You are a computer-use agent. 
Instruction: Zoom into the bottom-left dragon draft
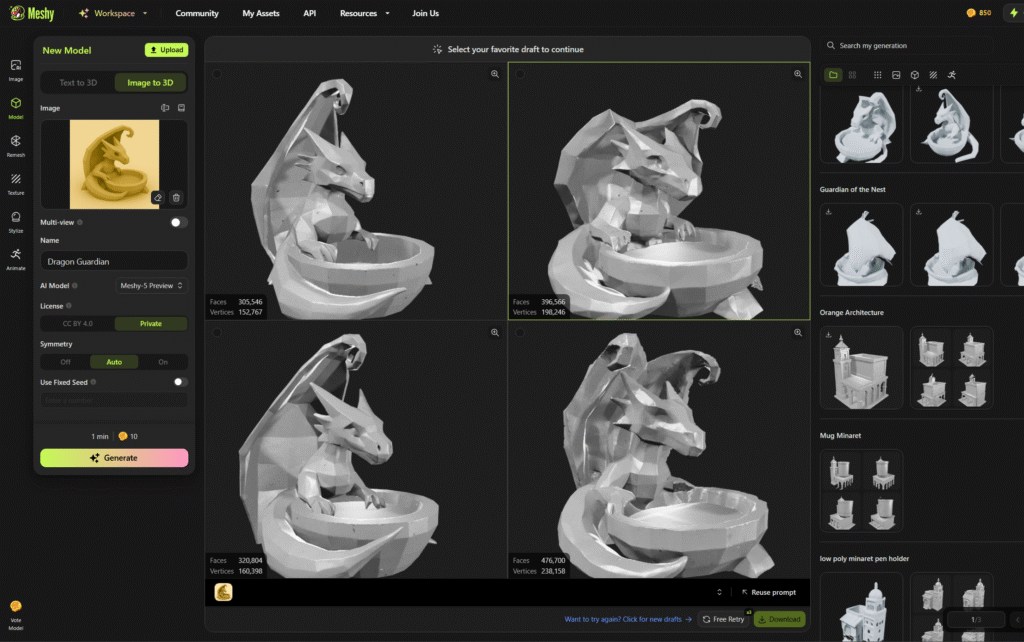[494, 332]
